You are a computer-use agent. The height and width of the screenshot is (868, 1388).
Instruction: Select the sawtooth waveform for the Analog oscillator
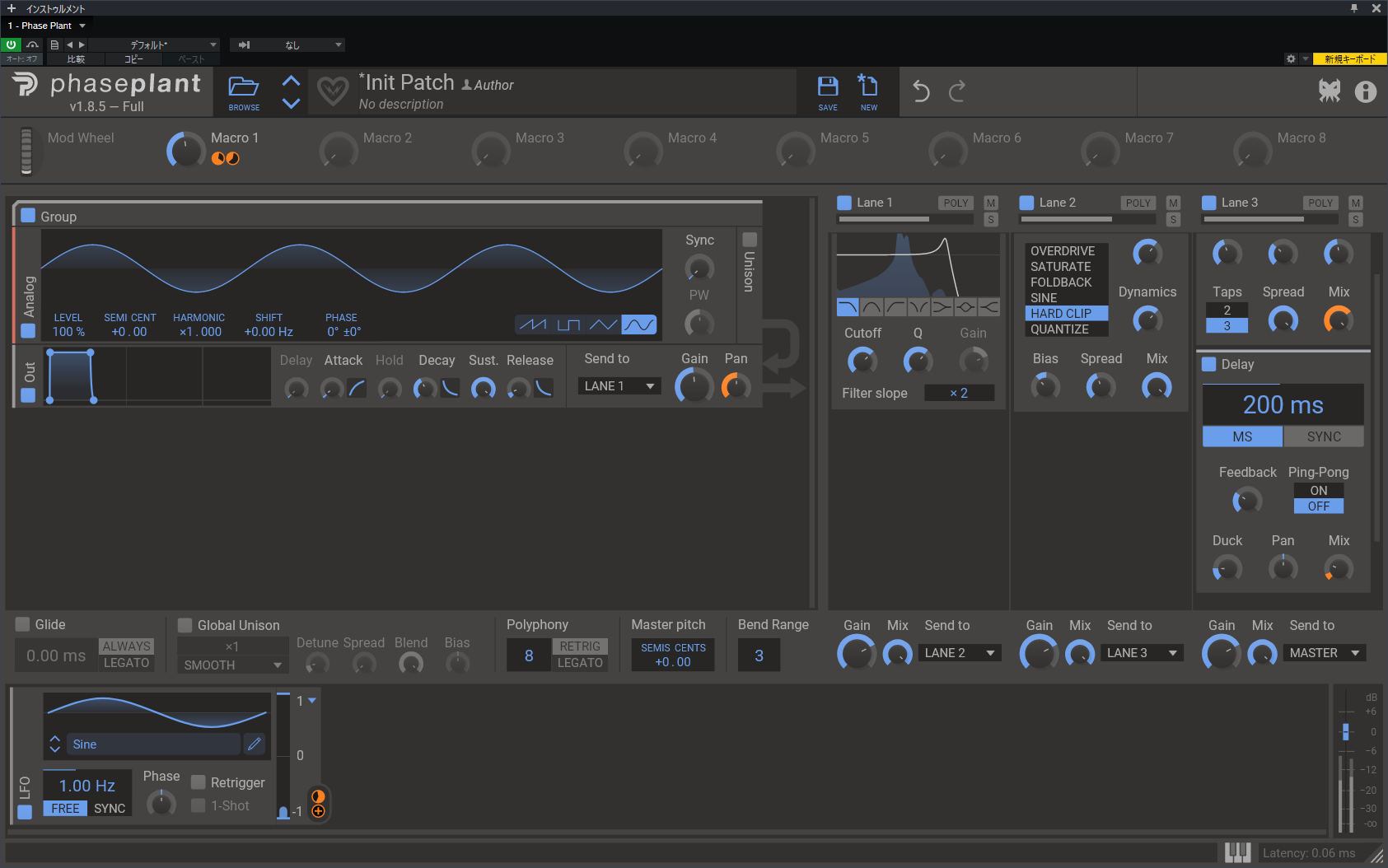click(x=533, y=324)
